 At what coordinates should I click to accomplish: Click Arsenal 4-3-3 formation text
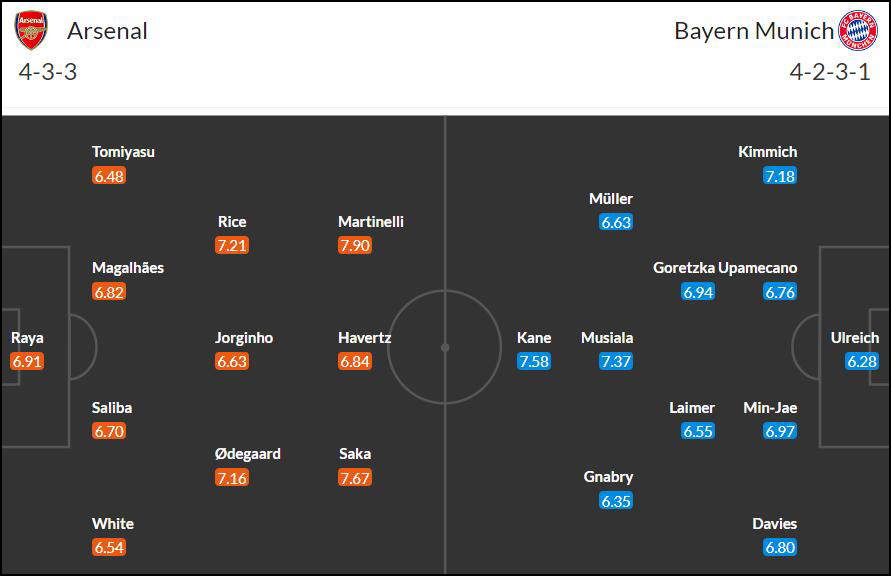click(48, 72)
